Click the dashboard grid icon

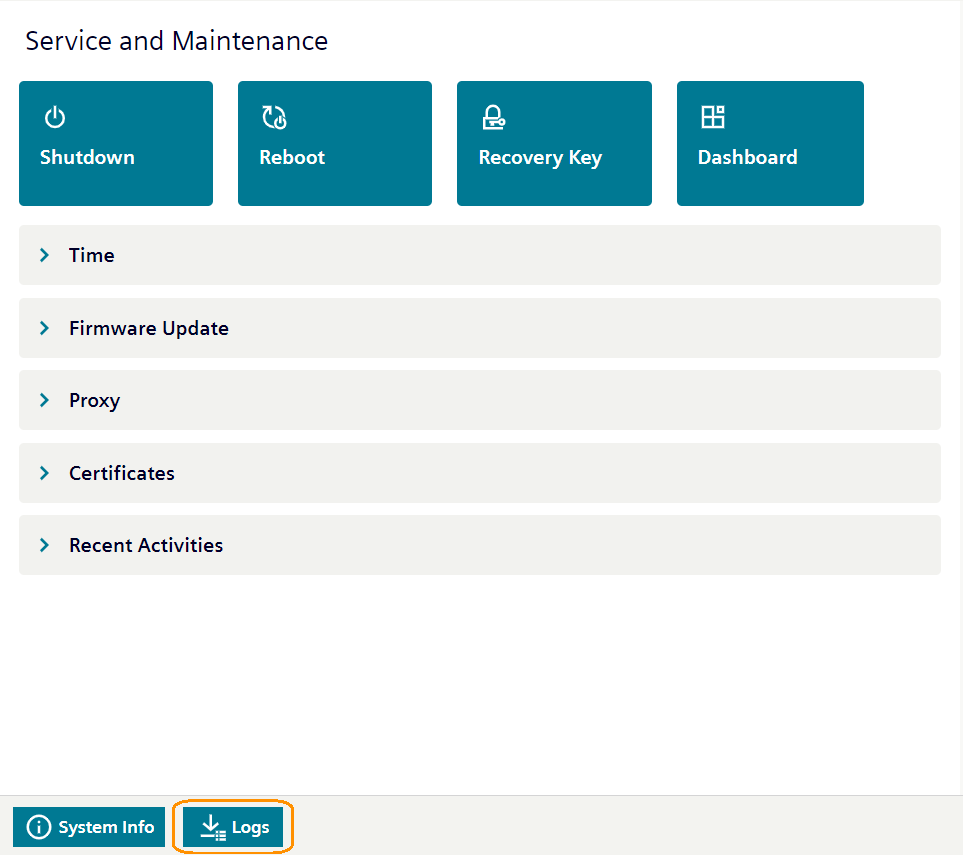click(713, 116)
